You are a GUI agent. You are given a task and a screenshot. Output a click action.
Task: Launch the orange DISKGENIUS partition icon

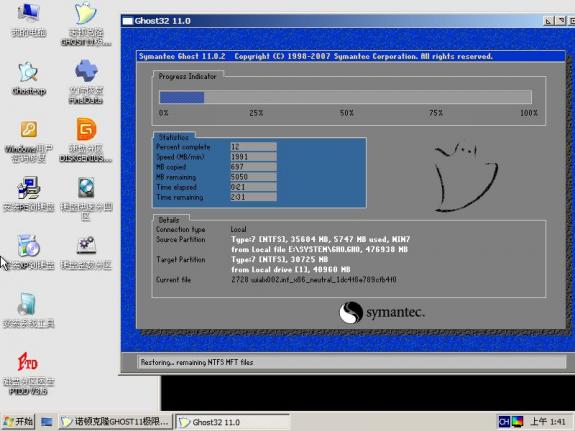pyautogui.click(x=86, y=129)
